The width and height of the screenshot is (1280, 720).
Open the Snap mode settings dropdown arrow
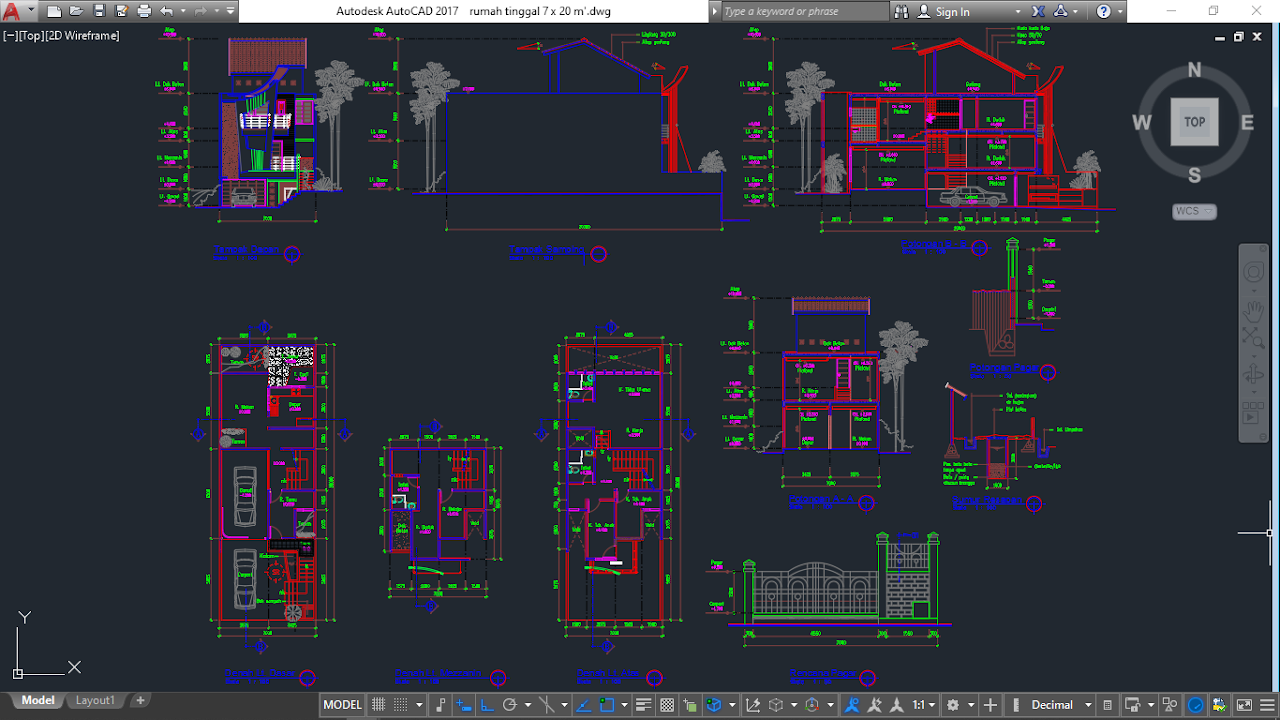(x=419, y=705)
